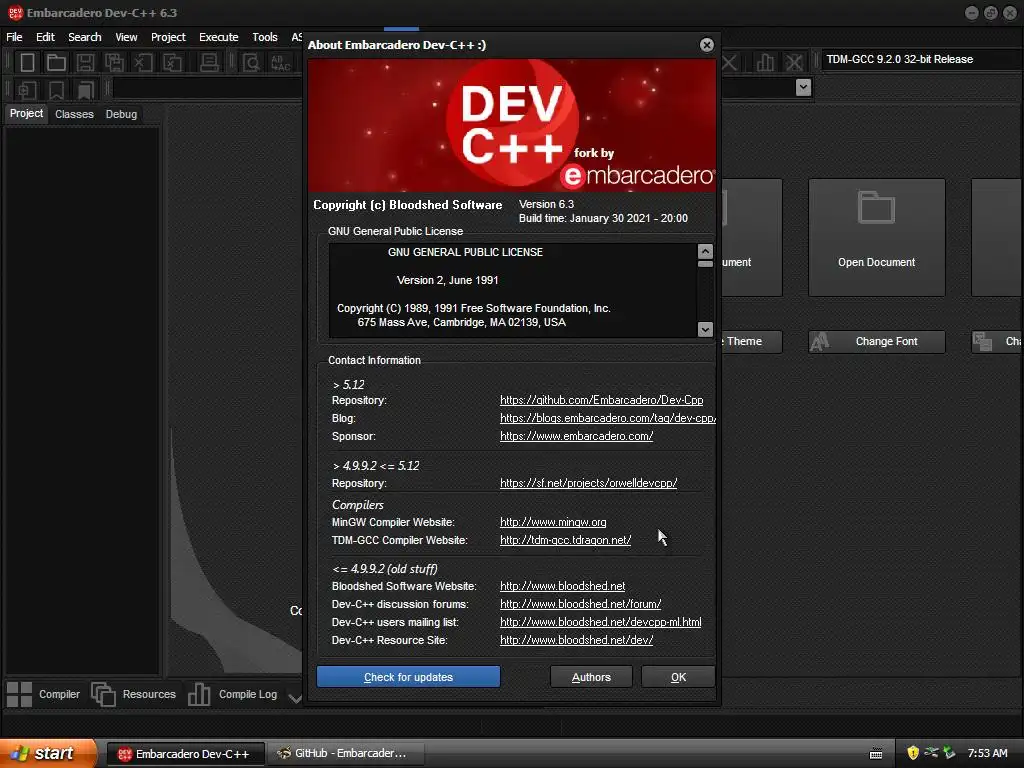The width and height of the screenshot is (1024, 768).
Task: Switch to the GitHub - Embarcader… taskbar window
Action: tap(346, 753)
